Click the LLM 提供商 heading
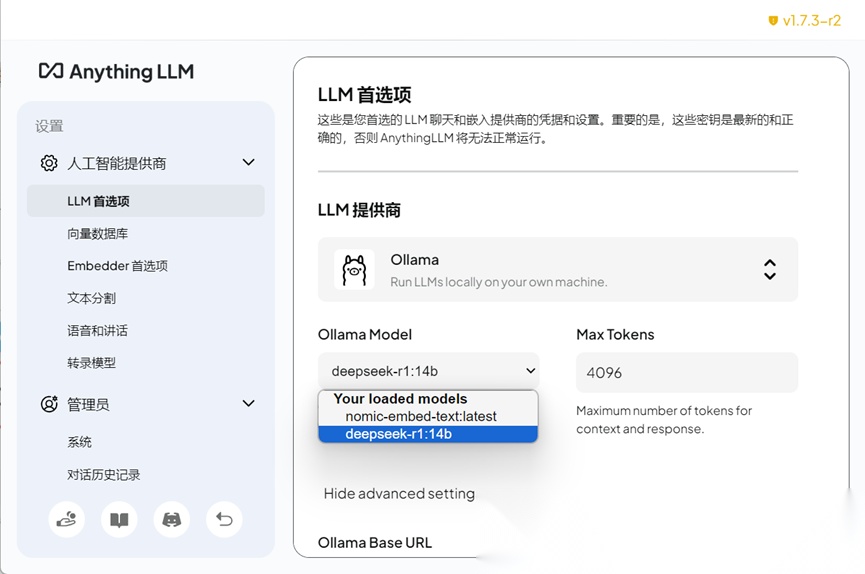This screenshot has height=574, width=865. click(x=359, y=210)
